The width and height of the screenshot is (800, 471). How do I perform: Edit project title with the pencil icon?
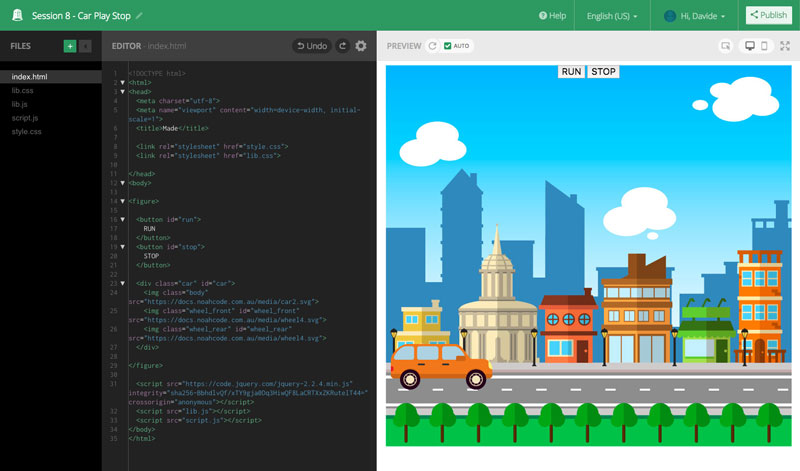[139, 16]
